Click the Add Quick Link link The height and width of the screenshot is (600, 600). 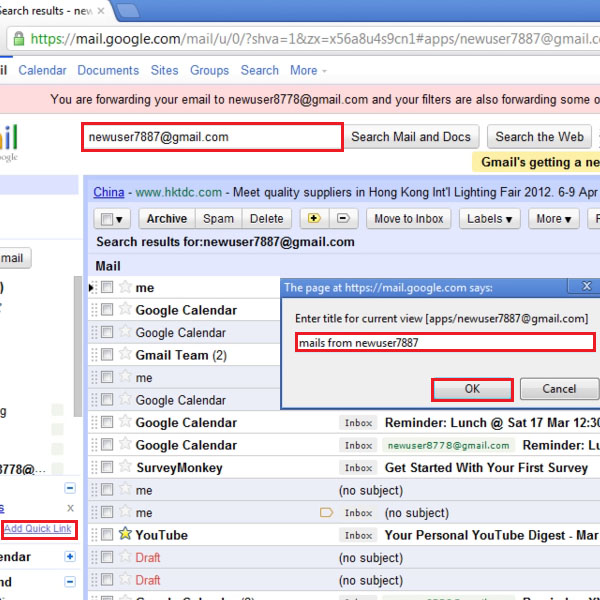(38, 528)
